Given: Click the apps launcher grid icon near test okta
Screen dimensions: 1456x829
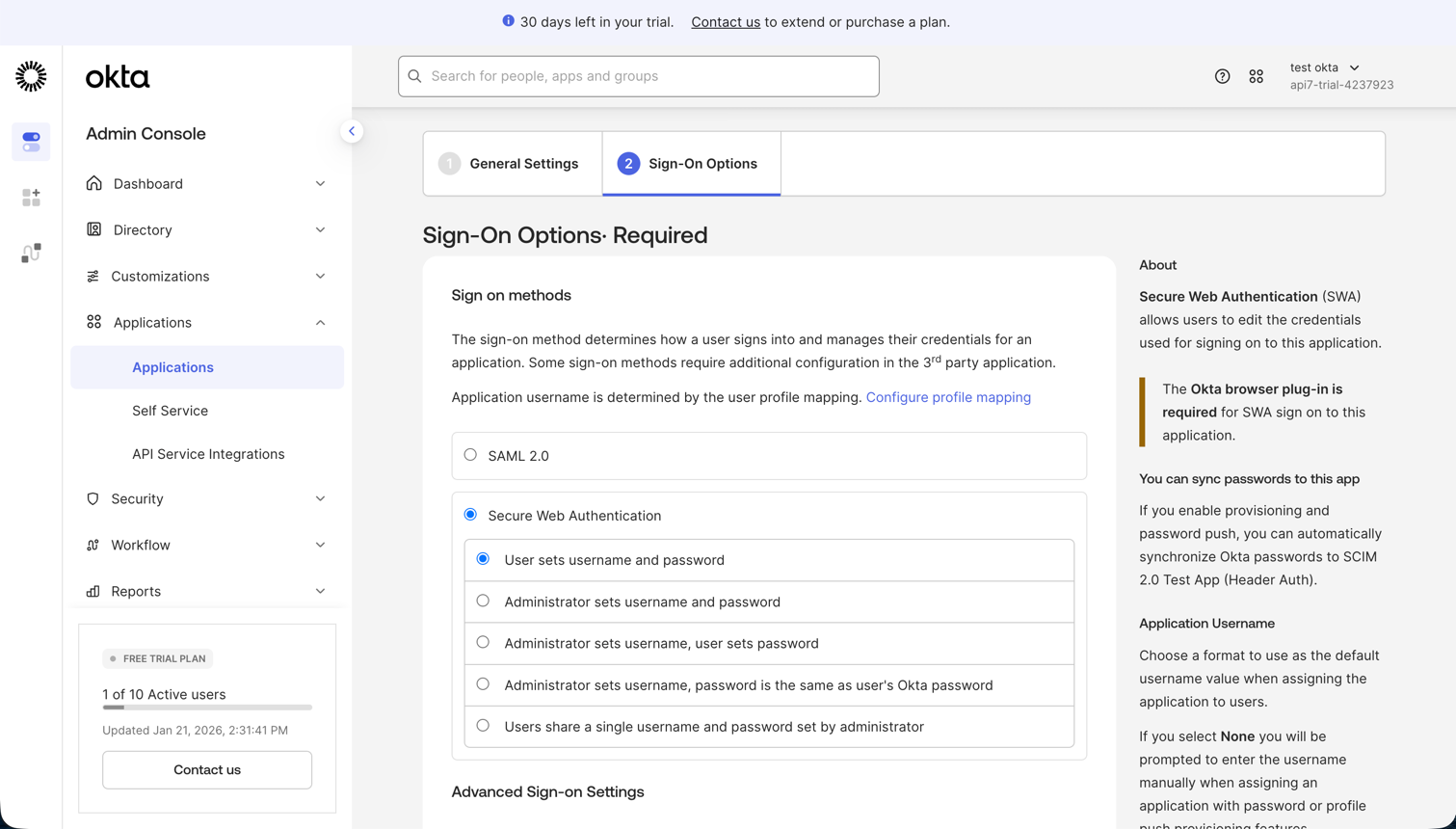Looking at the screenshot, I should point(1256,75).
